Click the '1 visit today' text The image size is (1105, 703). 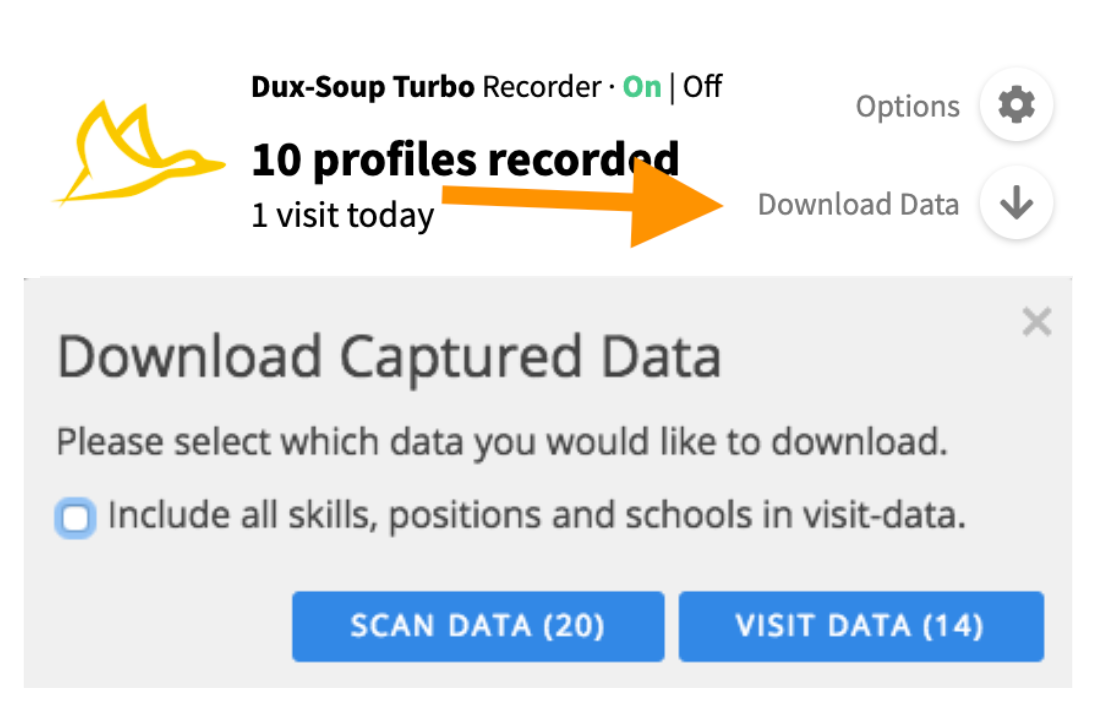342,215
